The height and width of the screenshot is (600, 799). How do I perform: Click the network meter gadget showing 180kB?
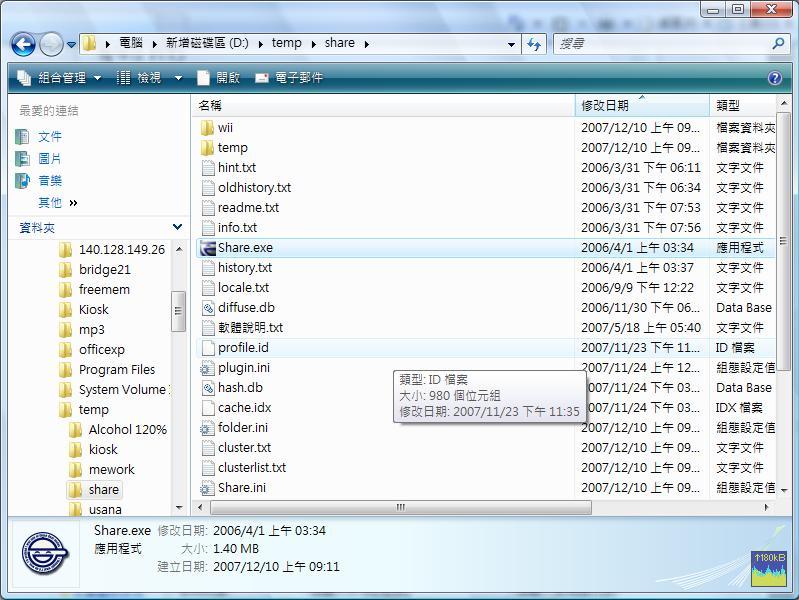pos(768,569)
